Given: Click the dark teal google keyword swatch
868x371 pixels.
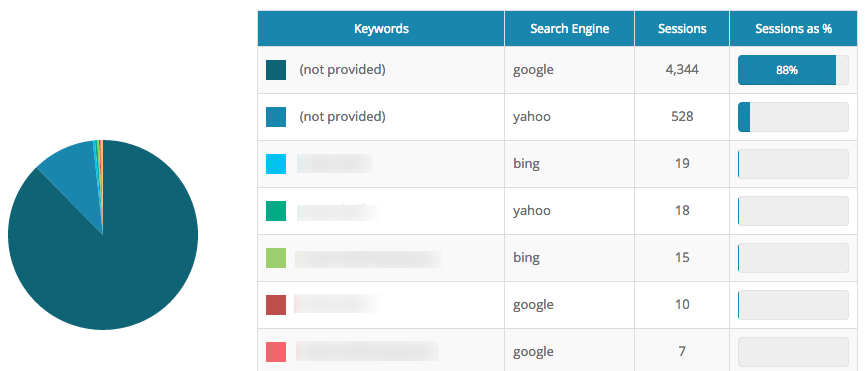Looking at the screenshot, I should (276, 70).
